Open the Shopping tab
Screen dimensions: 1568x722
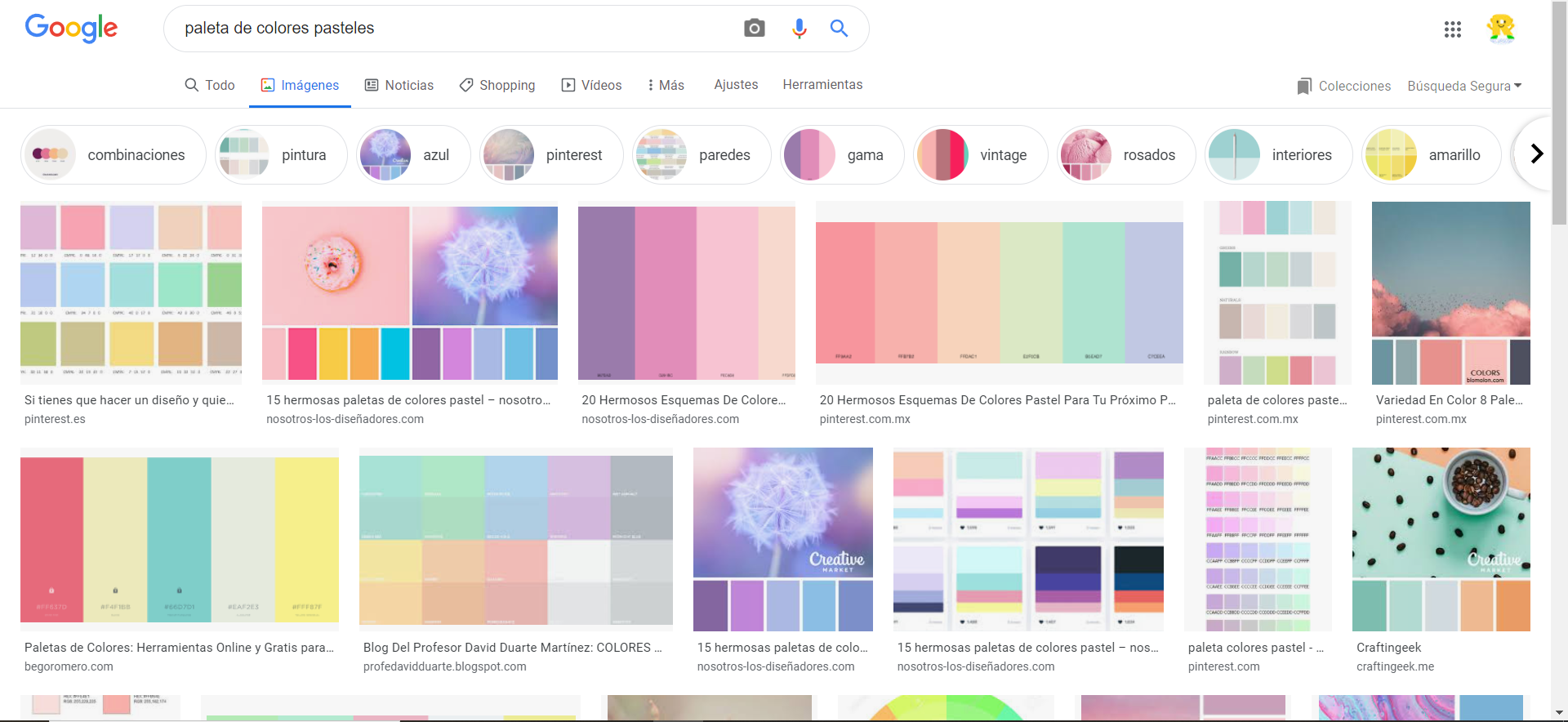[497, 85]
